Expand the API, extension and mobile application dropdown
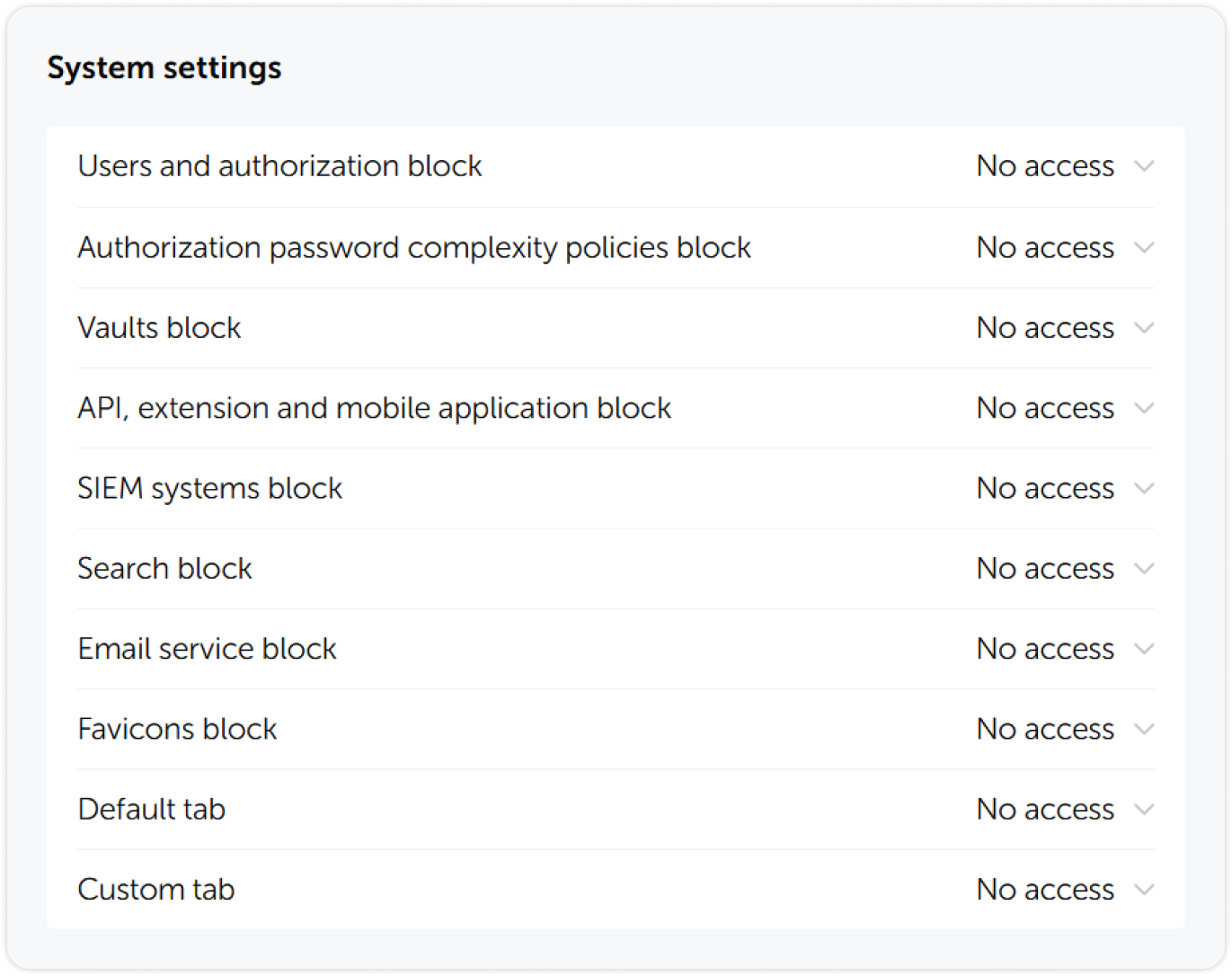 [1145, 408]
